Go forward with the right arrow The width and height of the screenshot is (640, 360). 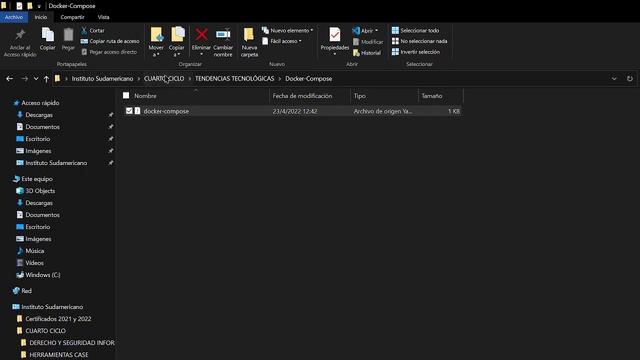[24, 79]
